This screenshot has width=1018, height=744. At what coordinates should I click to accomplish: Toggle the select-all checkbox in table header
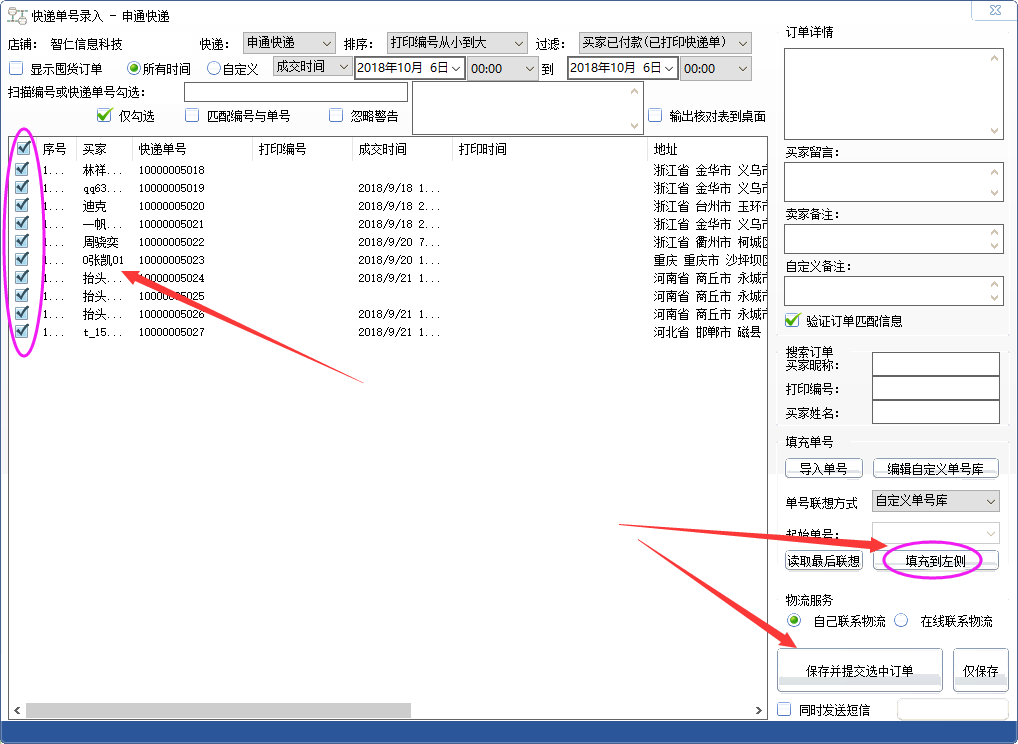pos(22,149)
